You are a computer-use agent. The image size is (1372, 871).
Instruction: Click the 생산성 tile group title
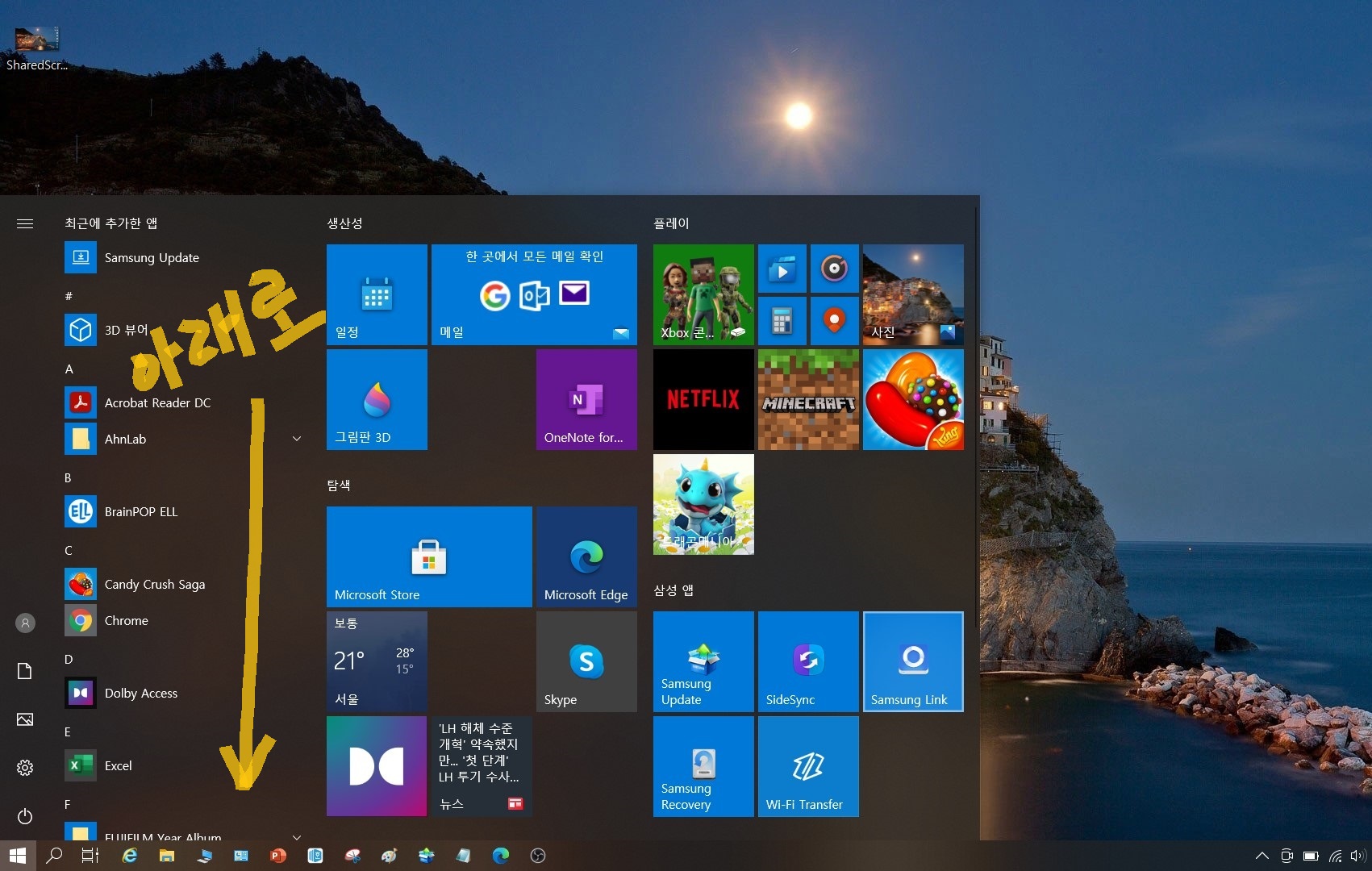(x=344, y=223)
